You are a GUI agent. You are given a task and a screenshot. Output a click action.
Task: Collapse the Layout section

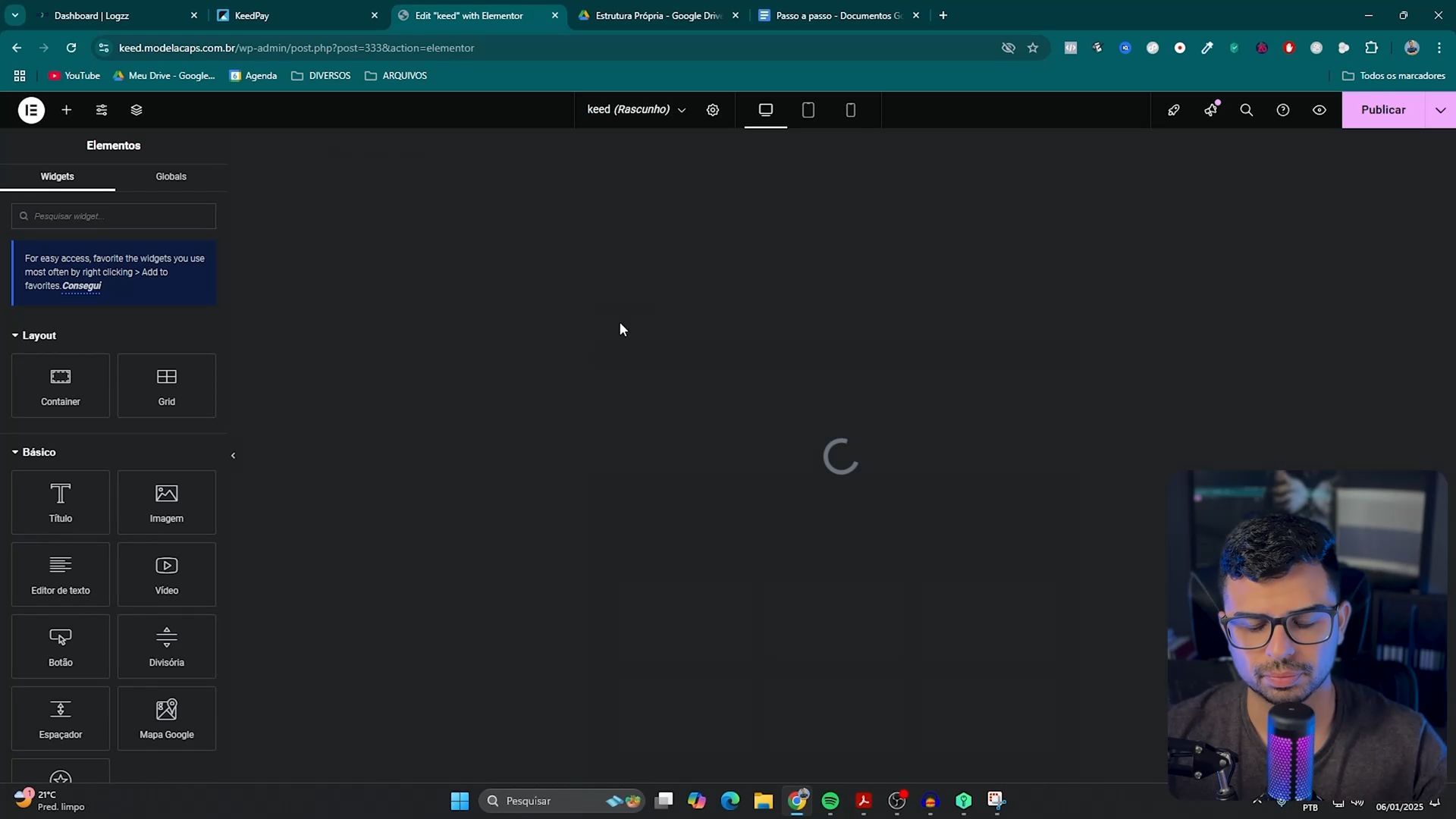click(x=34, y=335)
